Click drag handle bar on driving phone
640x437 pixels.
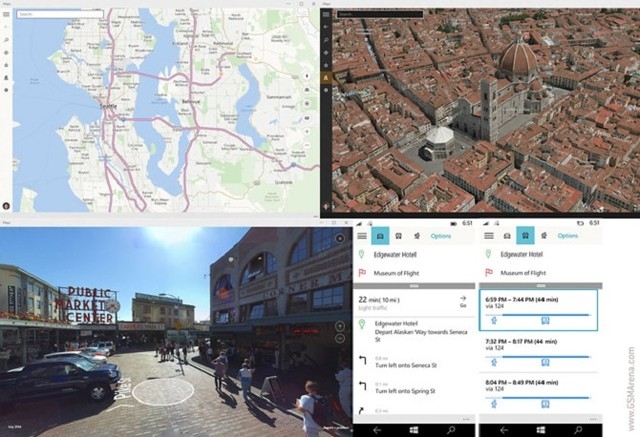(414, 286)
